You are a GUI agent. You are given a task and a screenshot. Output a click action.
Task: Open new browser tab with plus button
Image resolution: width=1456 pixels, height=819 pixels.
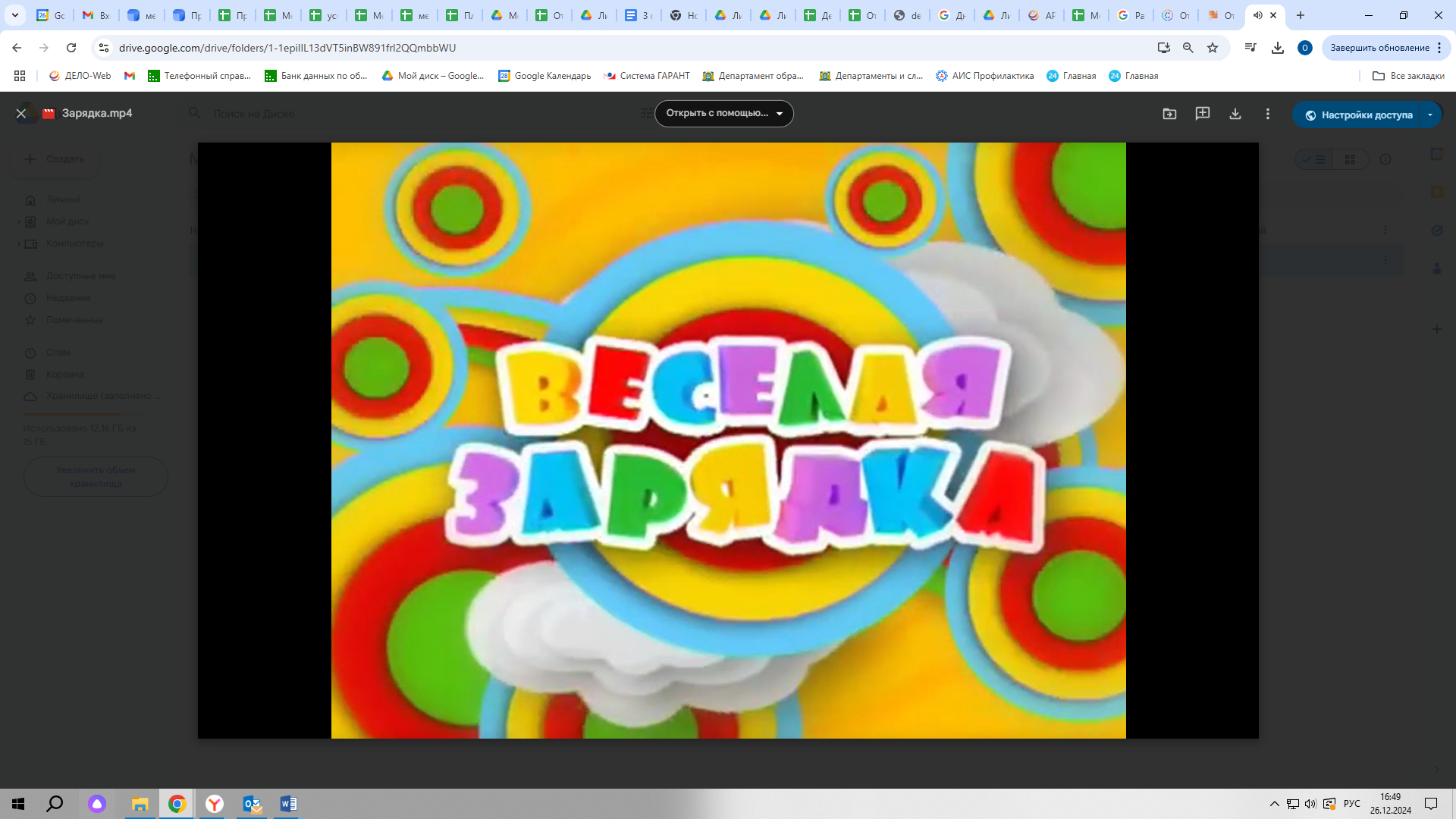coord(1301,15)
